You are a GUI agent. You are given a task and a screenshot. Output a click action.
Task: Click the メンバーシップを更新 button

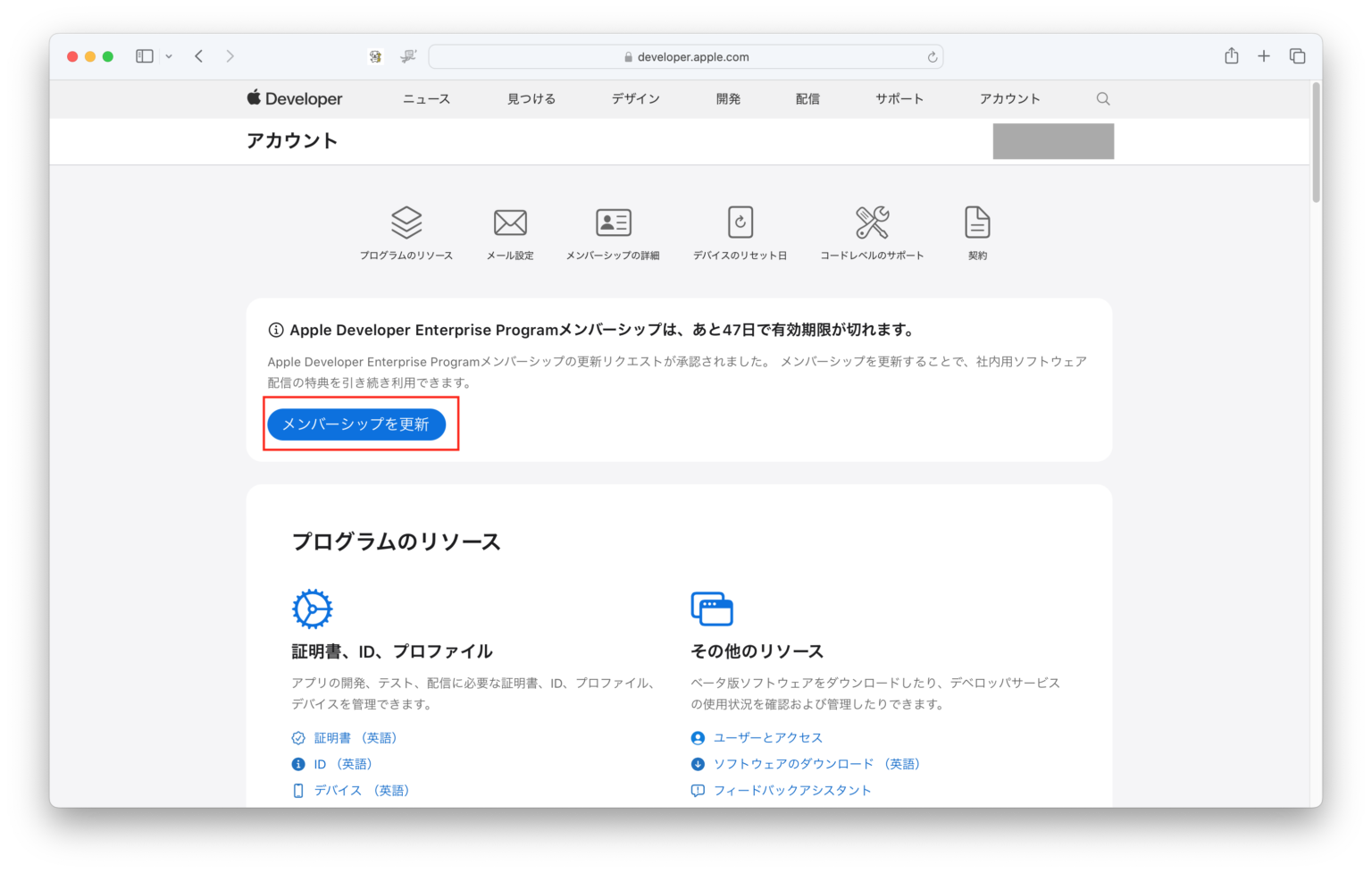[x=357, y=424]
